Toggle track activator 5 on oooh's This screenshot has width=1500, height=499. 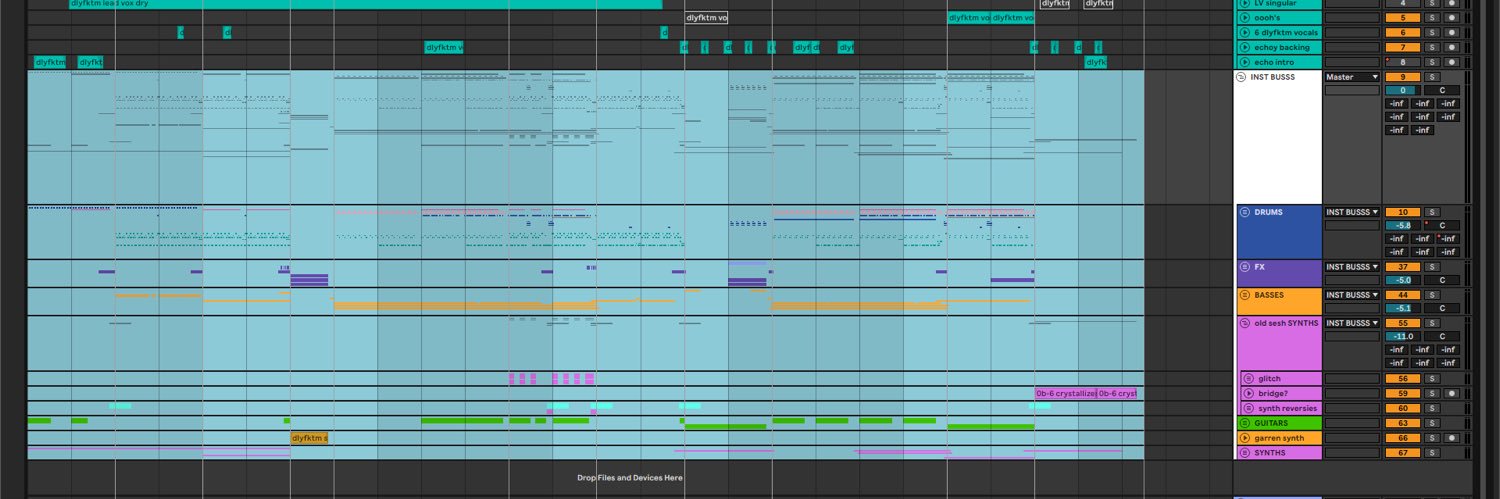1403,18
